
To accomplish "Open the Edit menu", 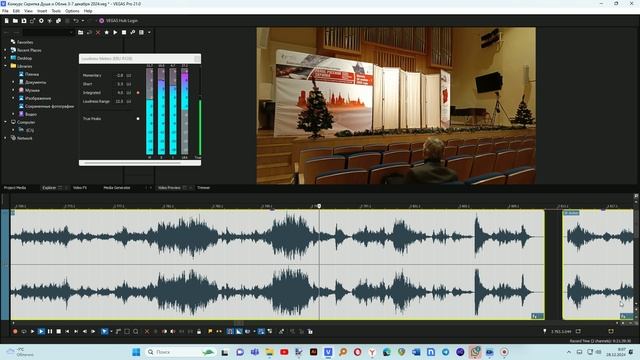I will click(16, 11).
